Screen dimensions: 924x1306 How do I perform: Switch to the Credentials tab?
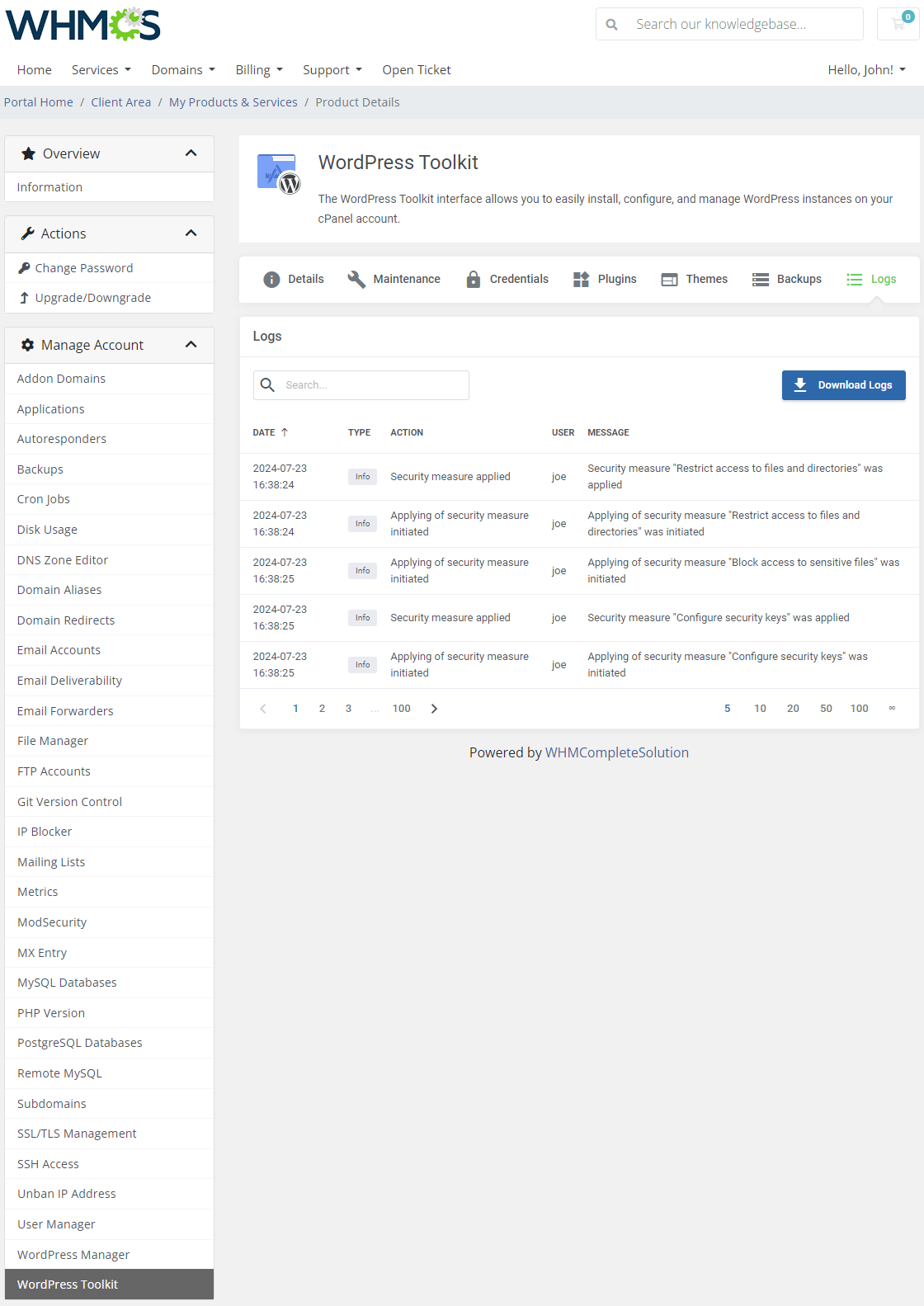point(507,280)
